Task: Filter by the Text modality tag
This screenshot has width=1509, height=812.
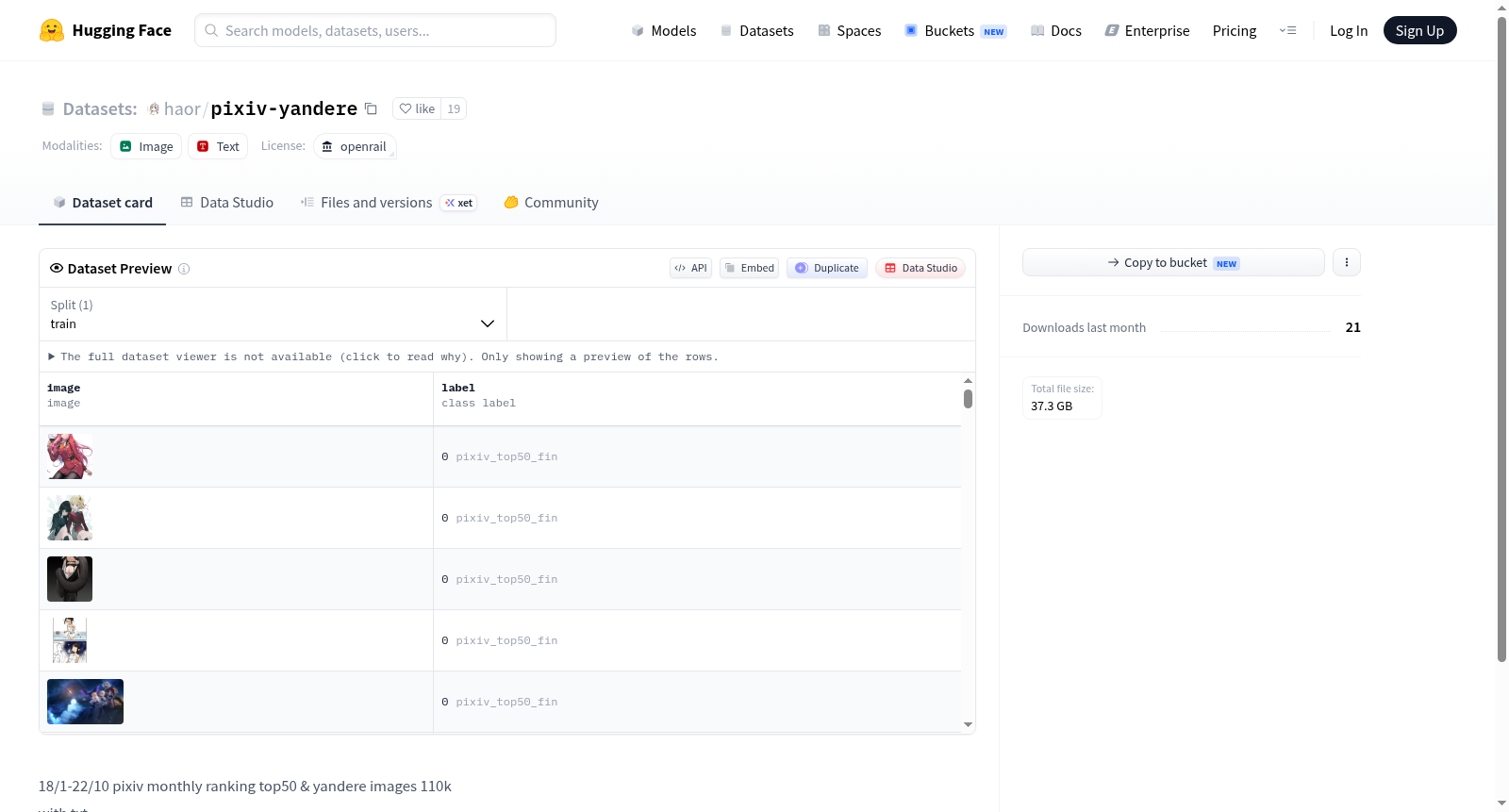Action: pos(218,146)
